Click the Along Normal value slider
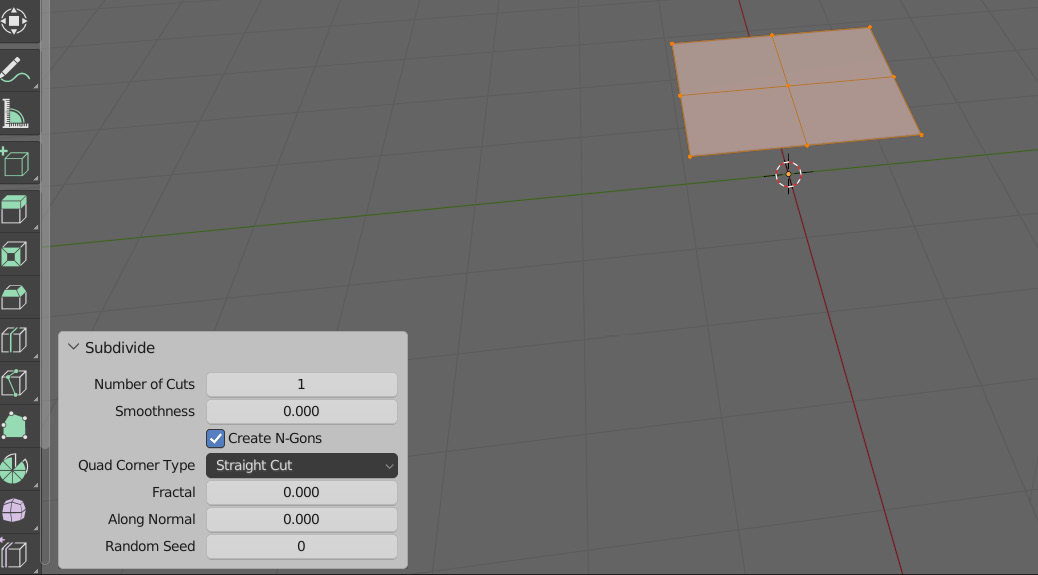 pyautogui.click(x=302, y=519)
